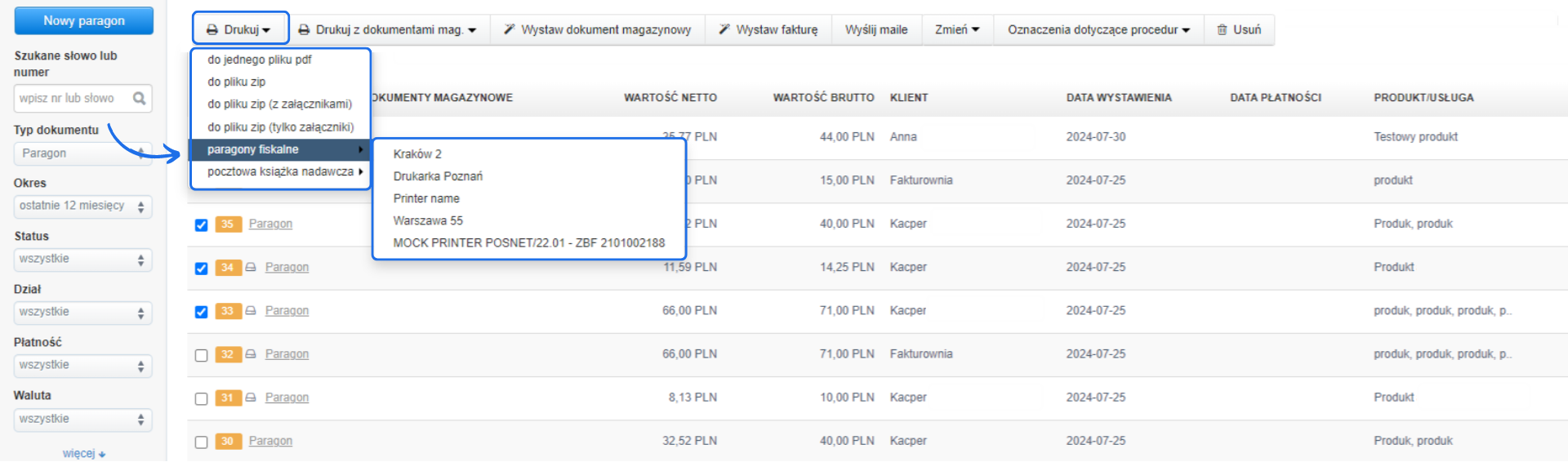Tick the checkbox for paragon 31
This screenshot has width=1568, height=471.
click(x=201, y=398)
